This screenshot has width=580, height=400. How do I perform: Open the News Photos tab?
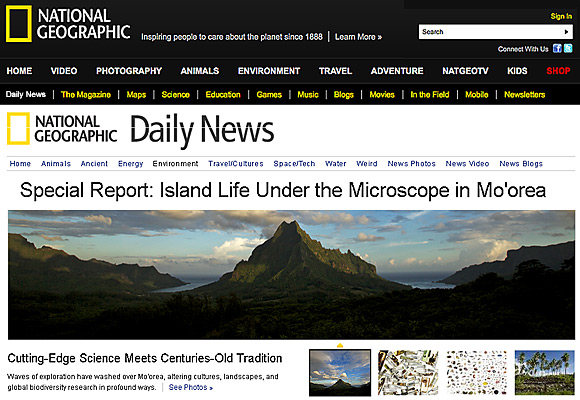pyautogui.click(x=412, y=164)
